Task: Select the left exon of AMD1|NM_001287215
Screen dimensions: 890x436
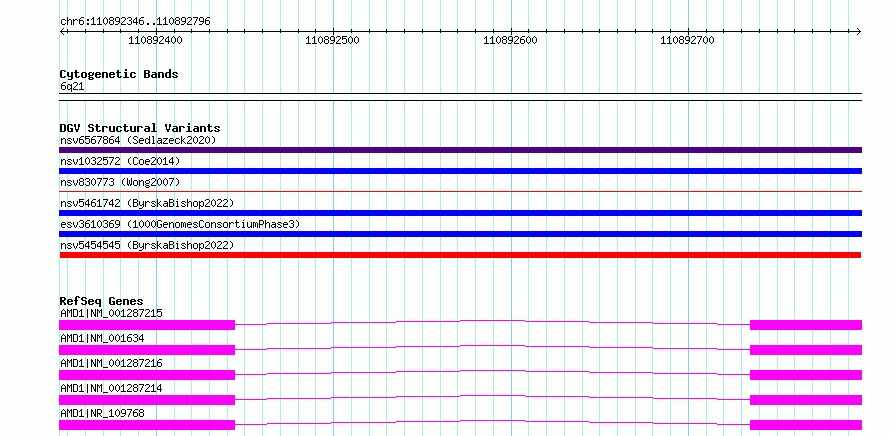Action: pyautogui.click(x=147, y=325)
